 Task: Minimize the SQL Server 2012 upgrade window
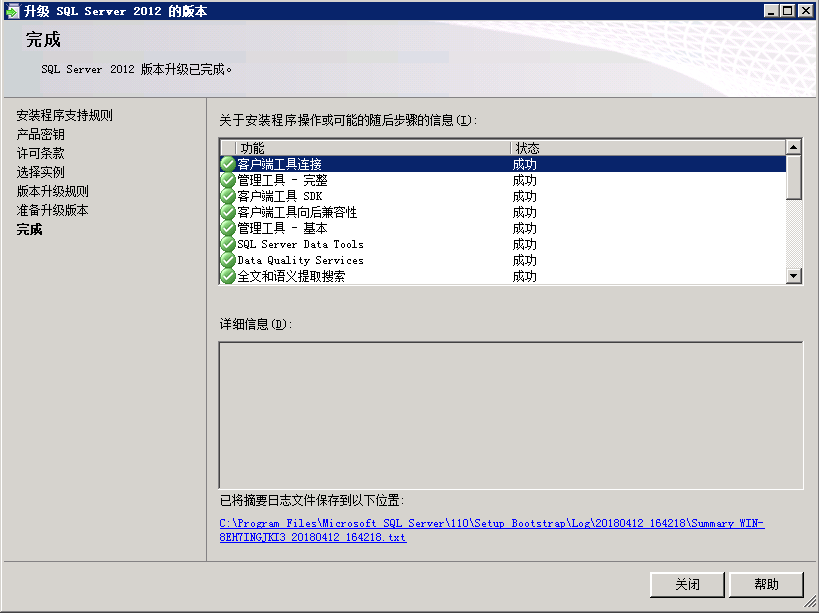[770, 11]
